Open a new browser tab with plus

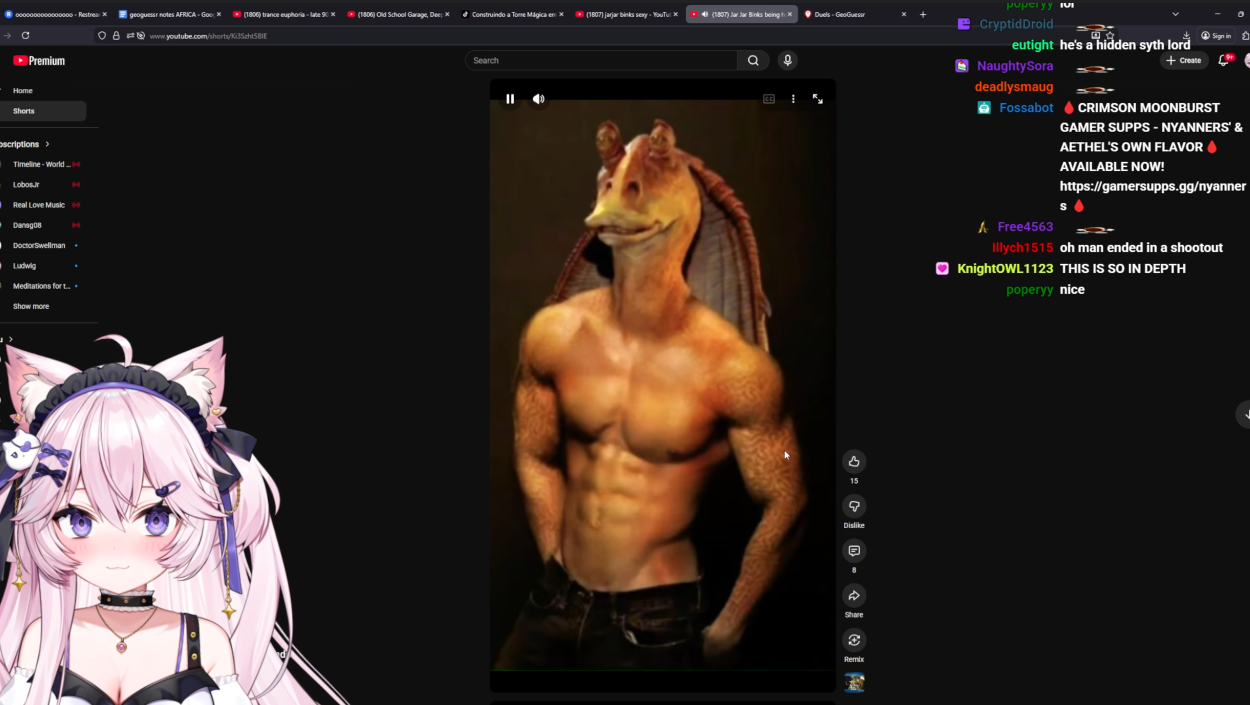click(x=923, y=14)
